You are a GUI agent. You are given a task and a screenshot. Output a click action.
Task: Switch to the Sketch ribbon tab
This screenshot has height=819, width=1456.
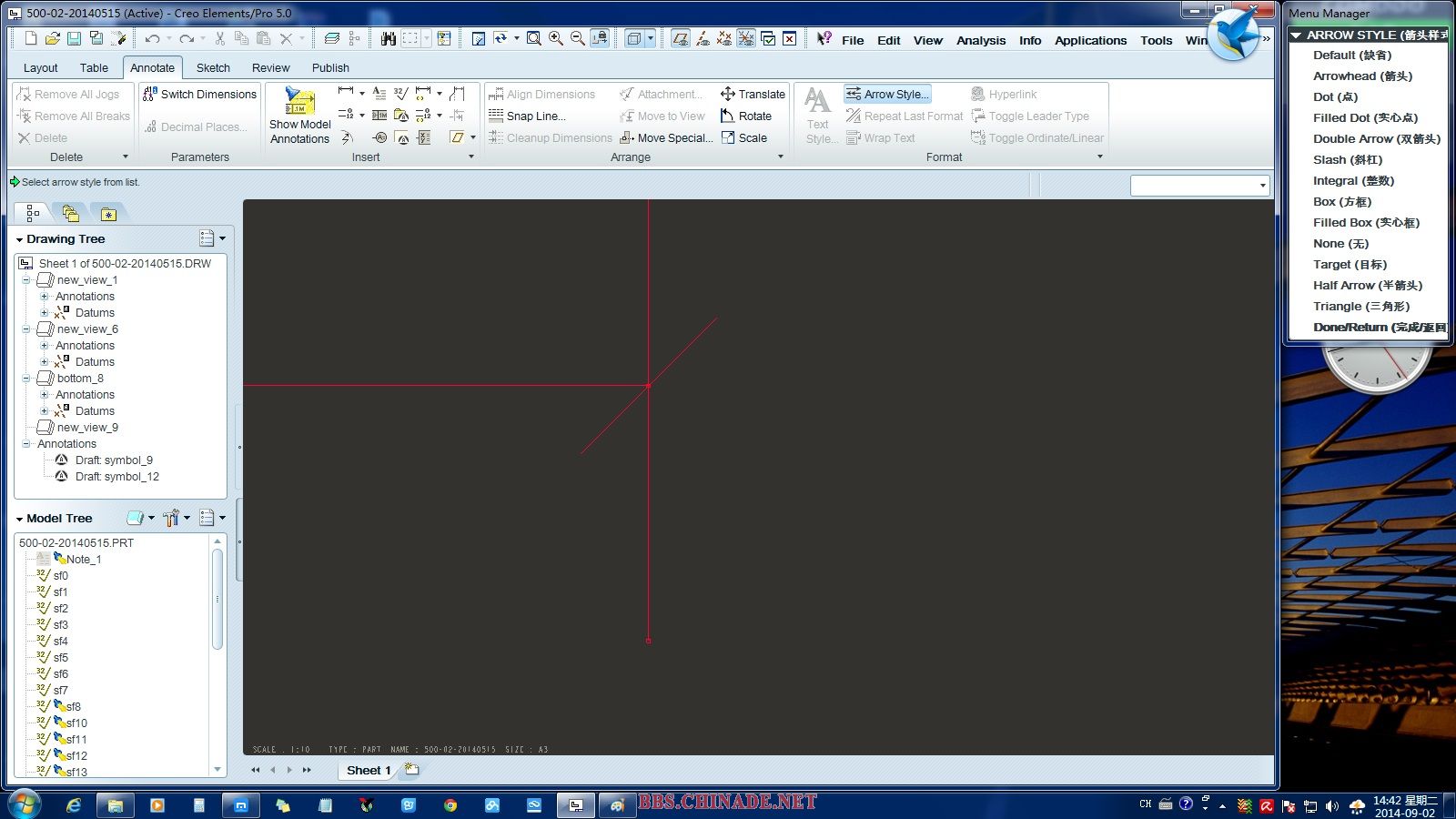coord(213,68)
